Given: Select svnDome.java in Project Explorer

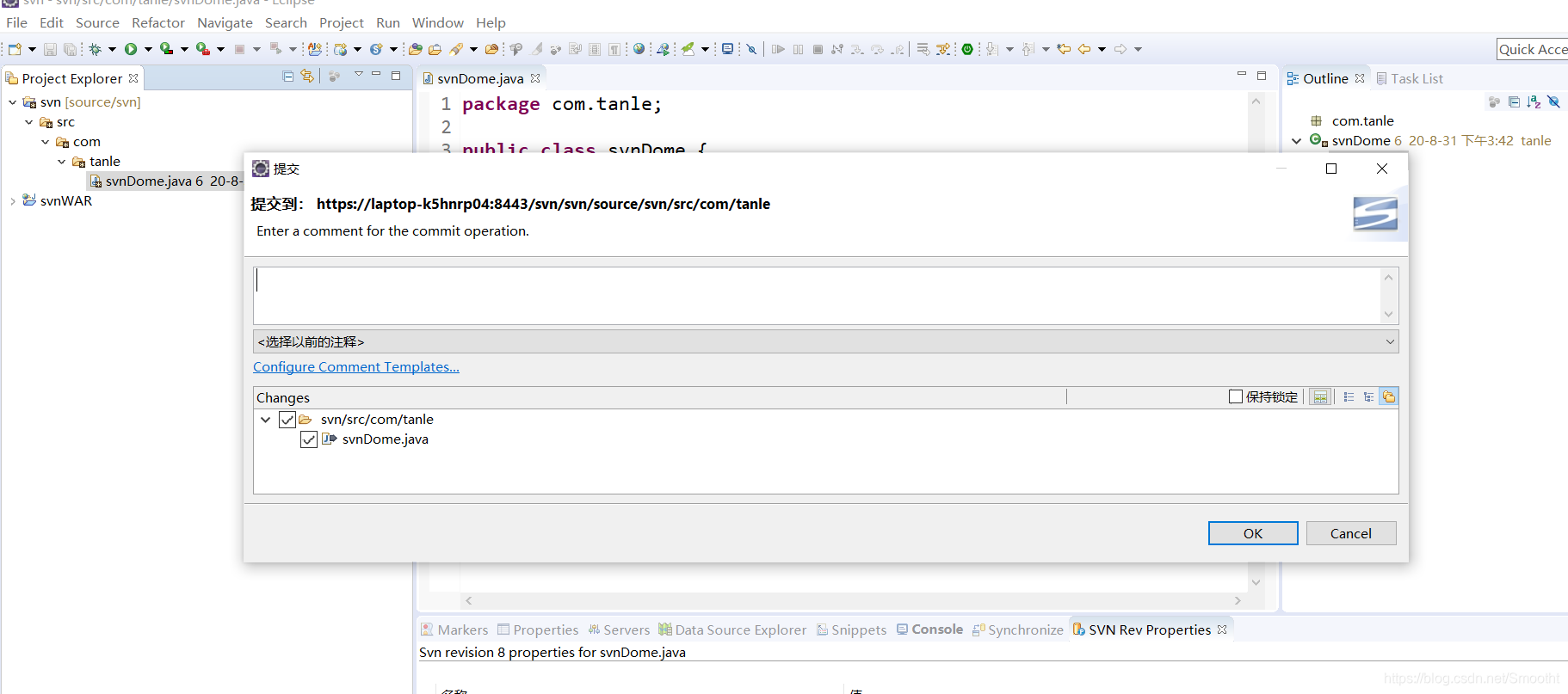Looking at the screenshot, I should (164, 181).
